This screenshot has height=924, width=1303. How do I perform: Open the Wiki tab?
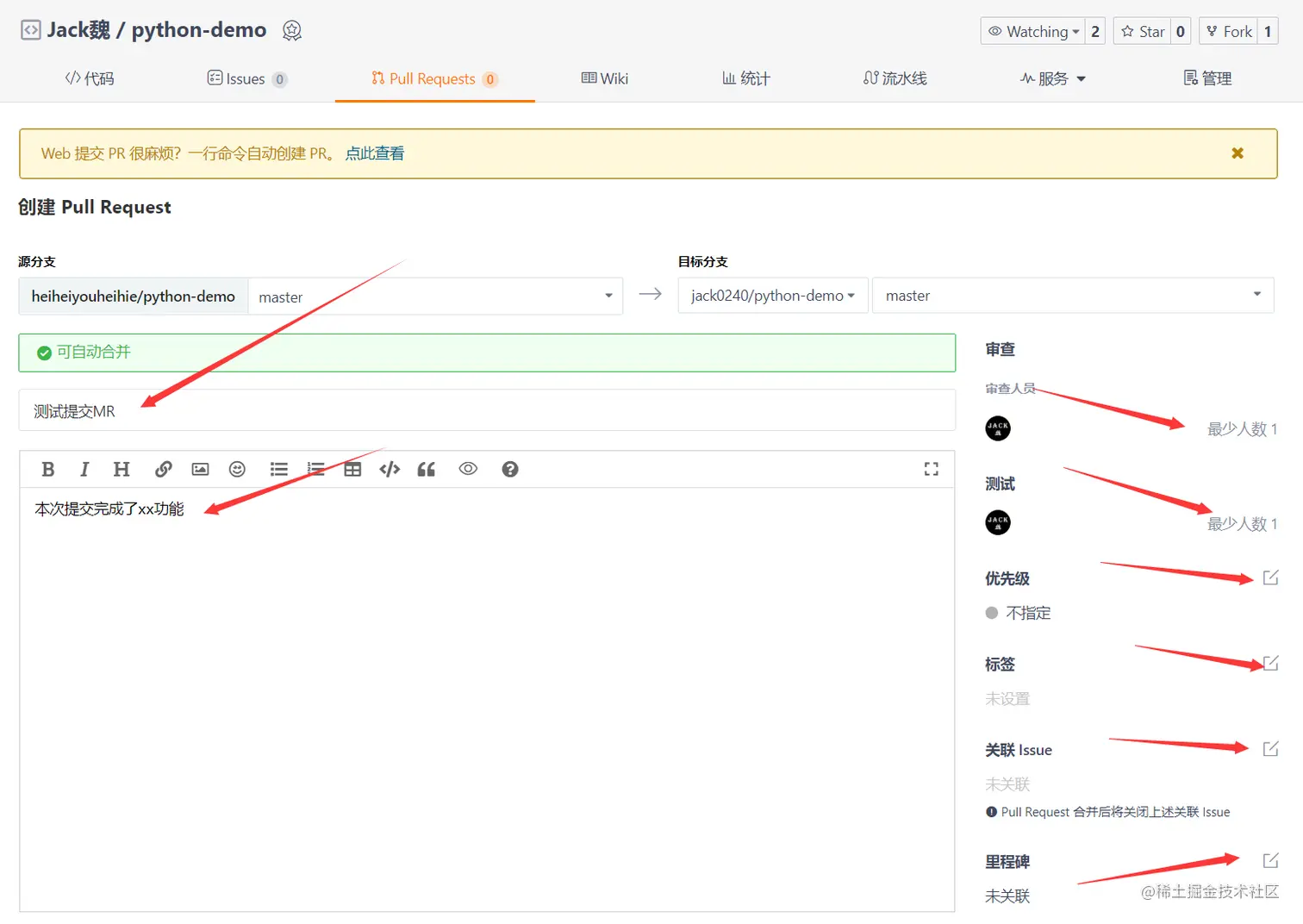(x=604, y=78)
